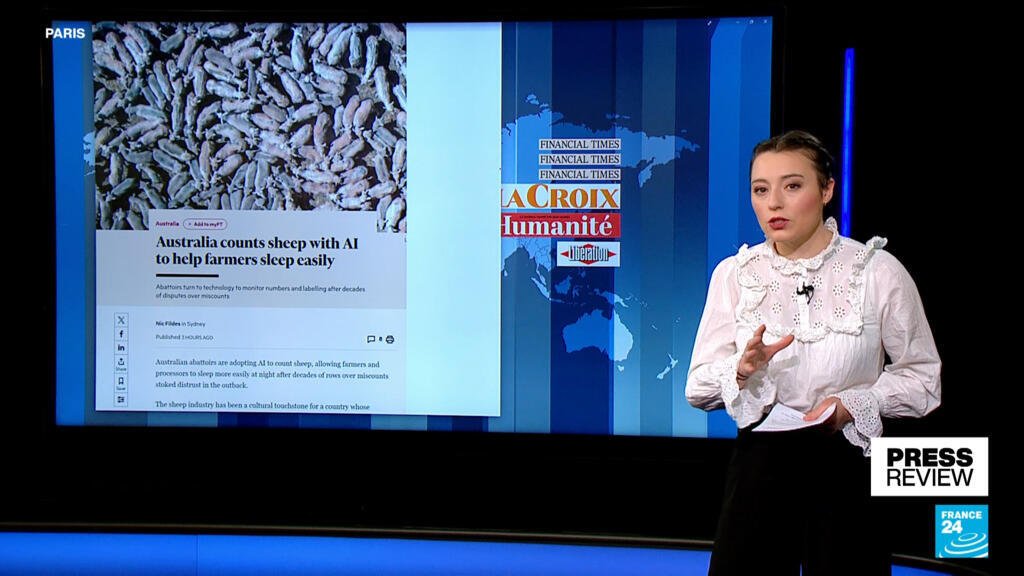Print the article using printer icon

click(x=390, y=339)
